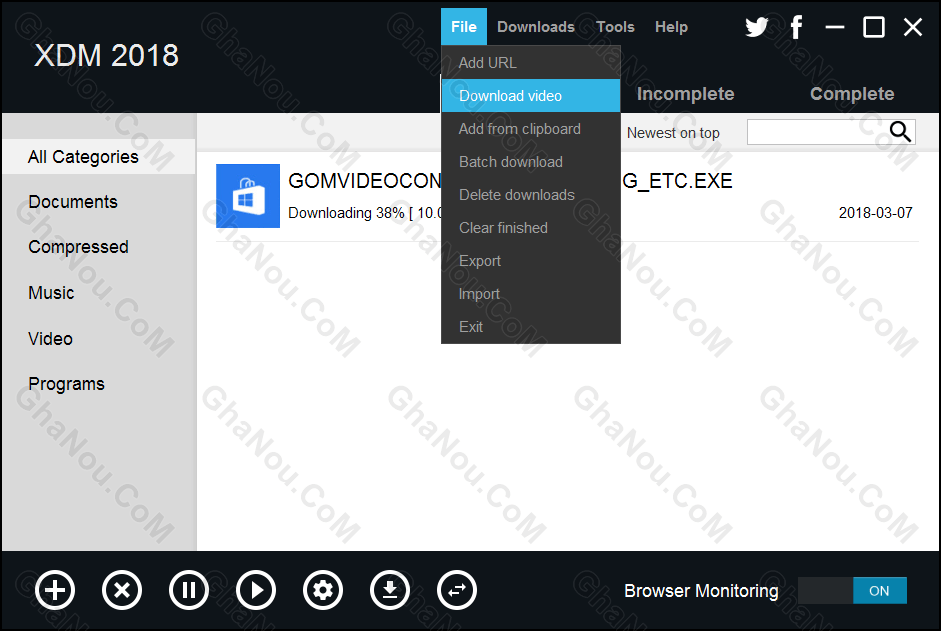Screen dimensions: 941x631
Task: Open the Tools menu
Action: (615, 27)
